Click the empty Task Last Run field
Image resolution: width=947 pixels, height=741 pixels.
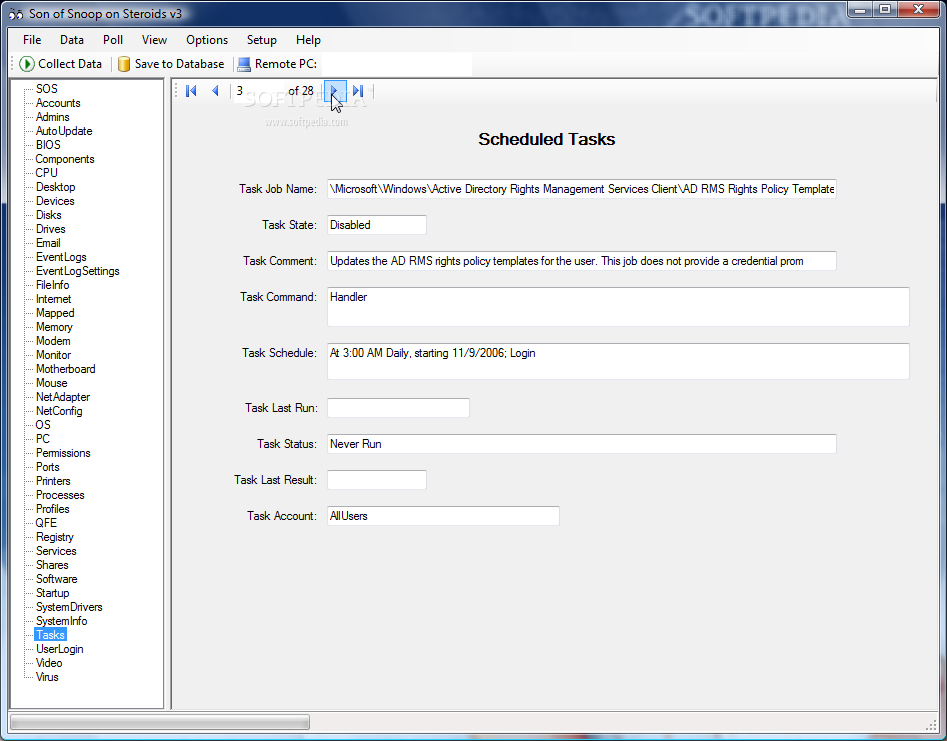point(398,408)
